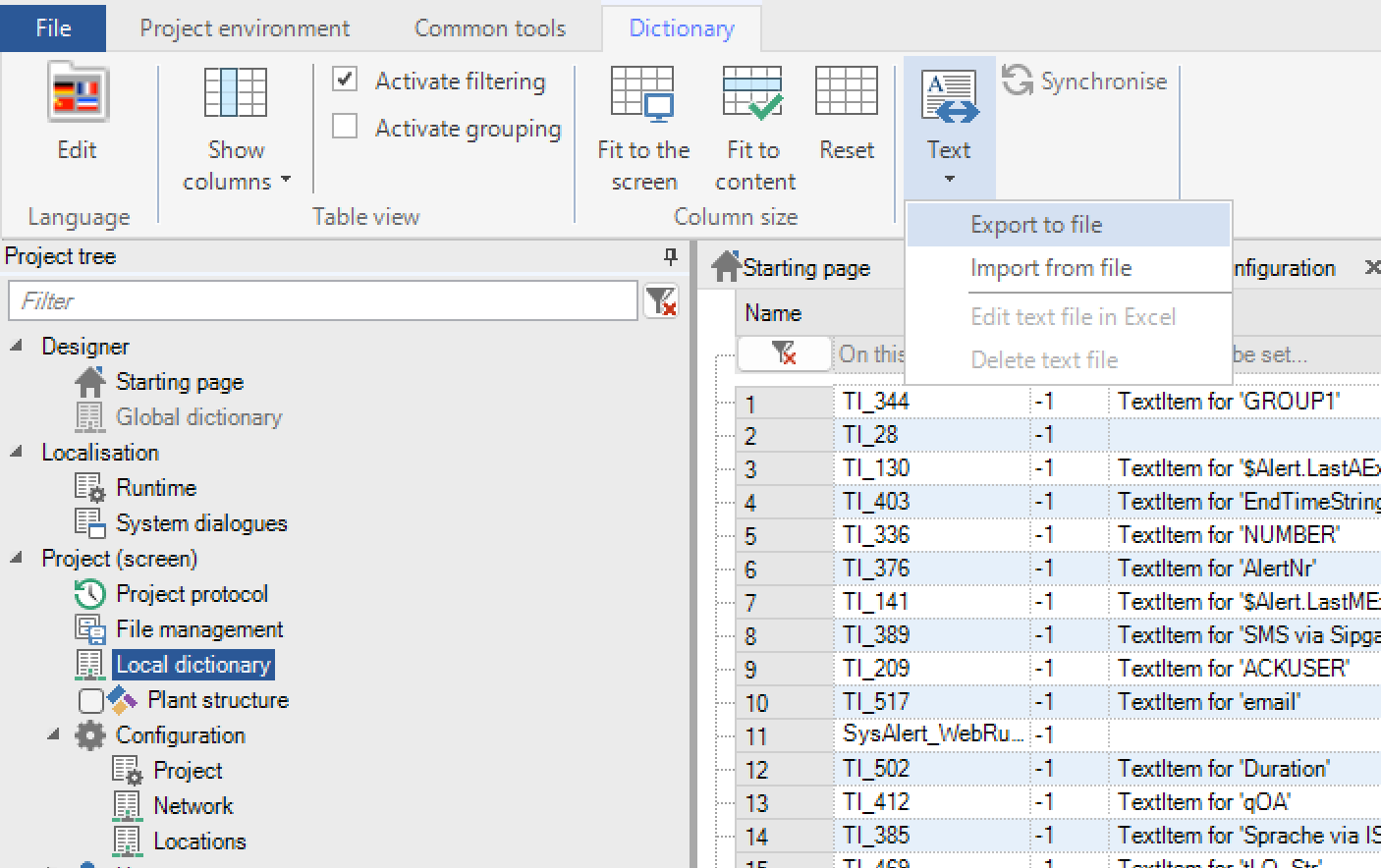Screen dimensions: 1381x868
Task: Enable Activate grouping checkbox
Action: (x=345, y=126)
